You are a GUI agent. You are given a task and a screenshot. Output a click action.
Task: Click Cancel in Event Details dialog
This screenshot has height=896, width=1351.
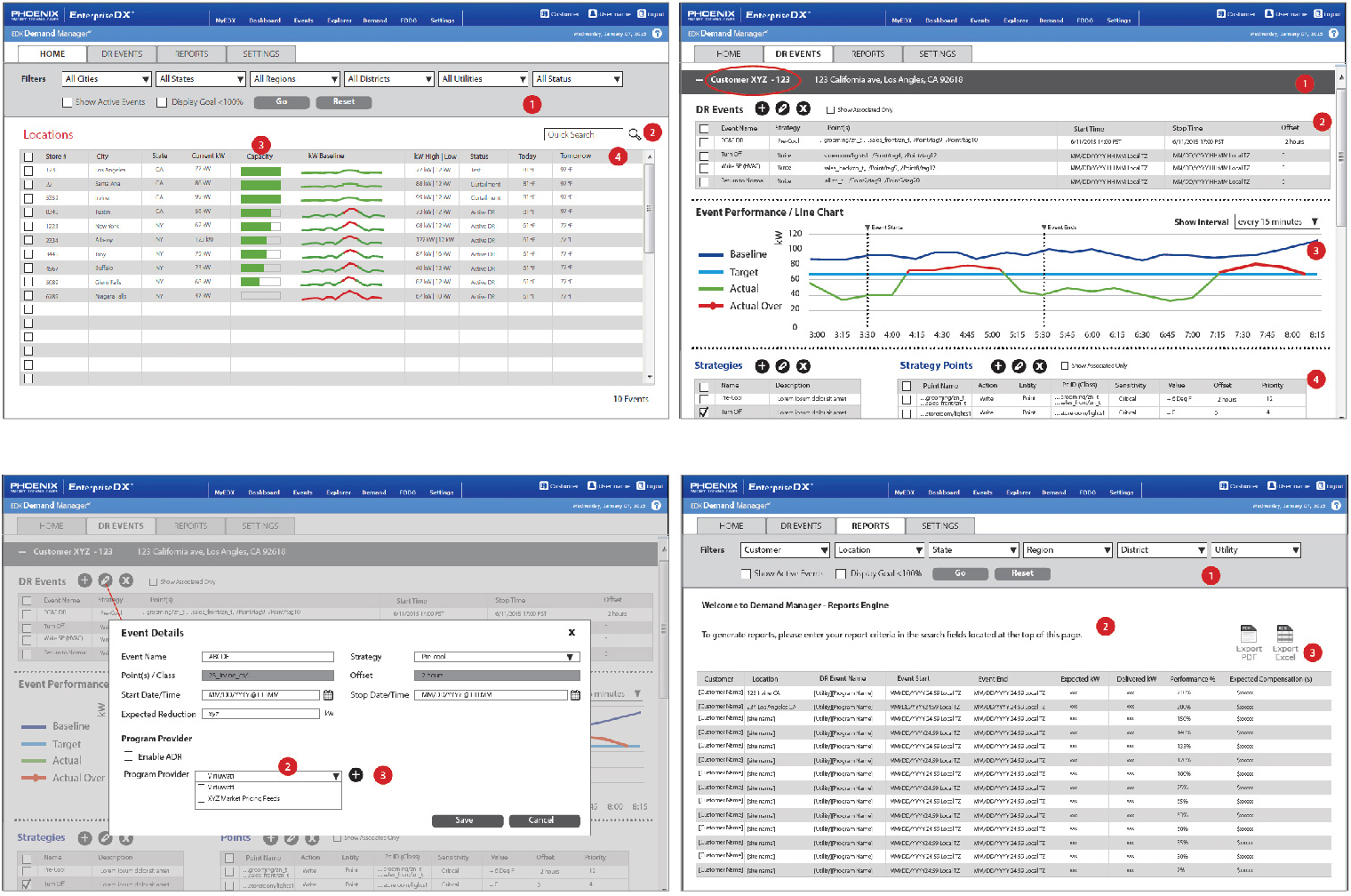point(543,820)
